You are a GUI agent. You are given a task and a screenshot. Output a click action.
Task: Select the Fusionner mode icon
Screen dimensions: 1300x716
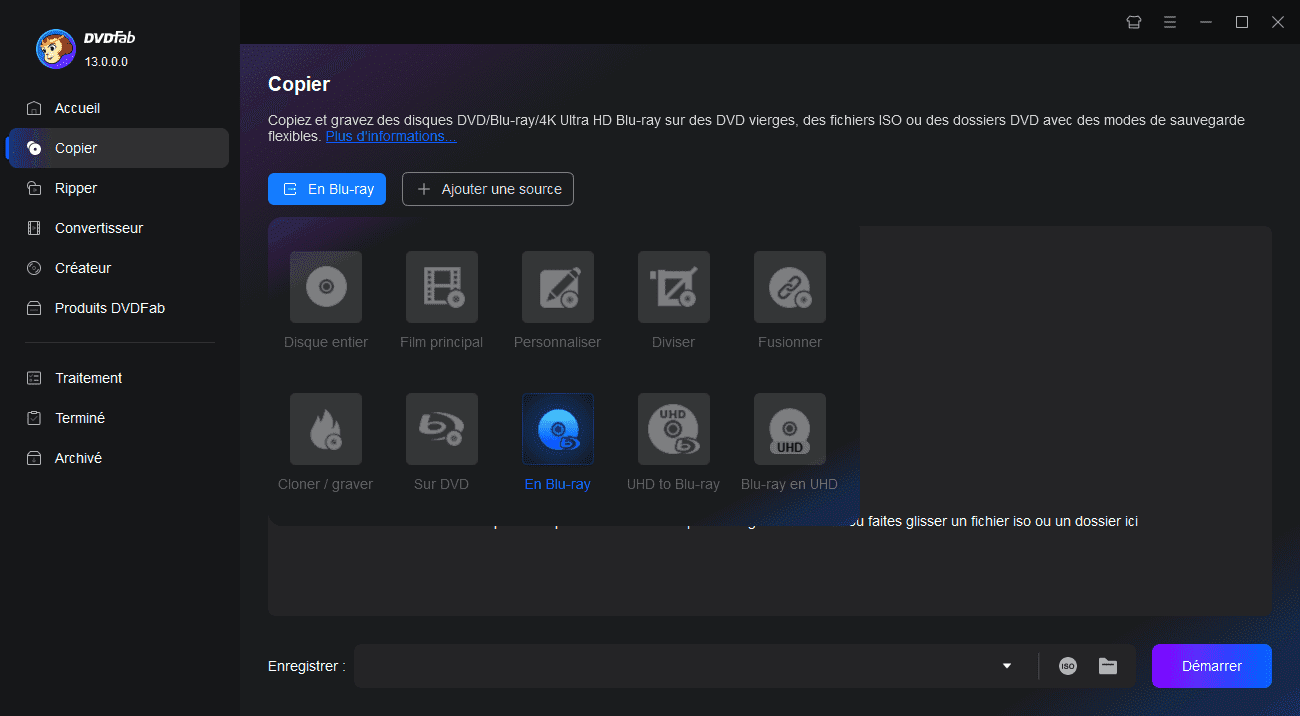[790, 287]
